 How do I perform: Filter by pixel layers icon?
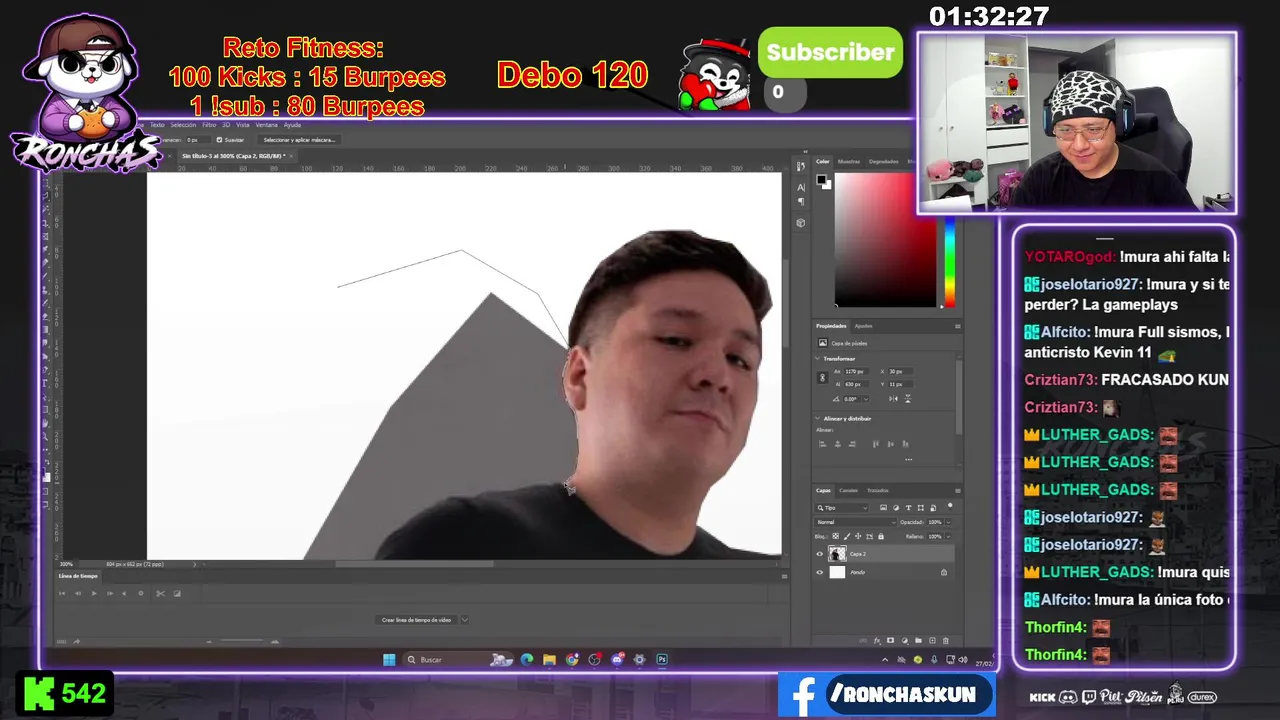[883, 508]
